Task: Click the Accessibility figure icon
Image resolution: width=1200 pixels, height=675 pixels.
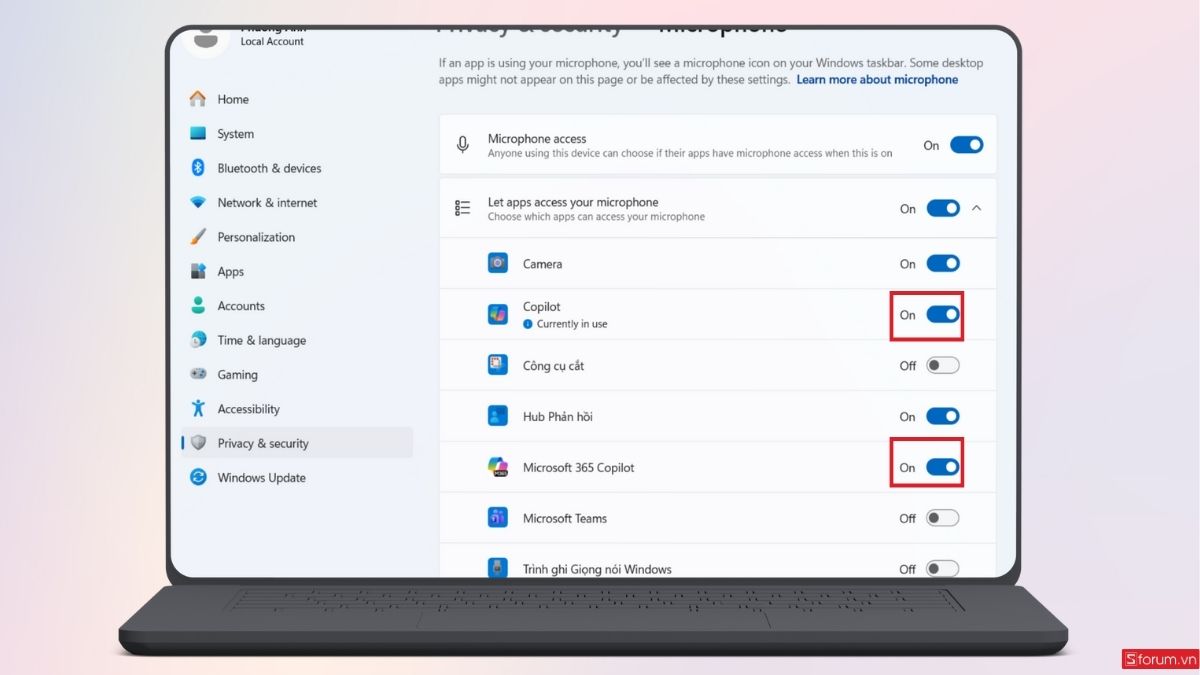Action: [x=198, y=409]
